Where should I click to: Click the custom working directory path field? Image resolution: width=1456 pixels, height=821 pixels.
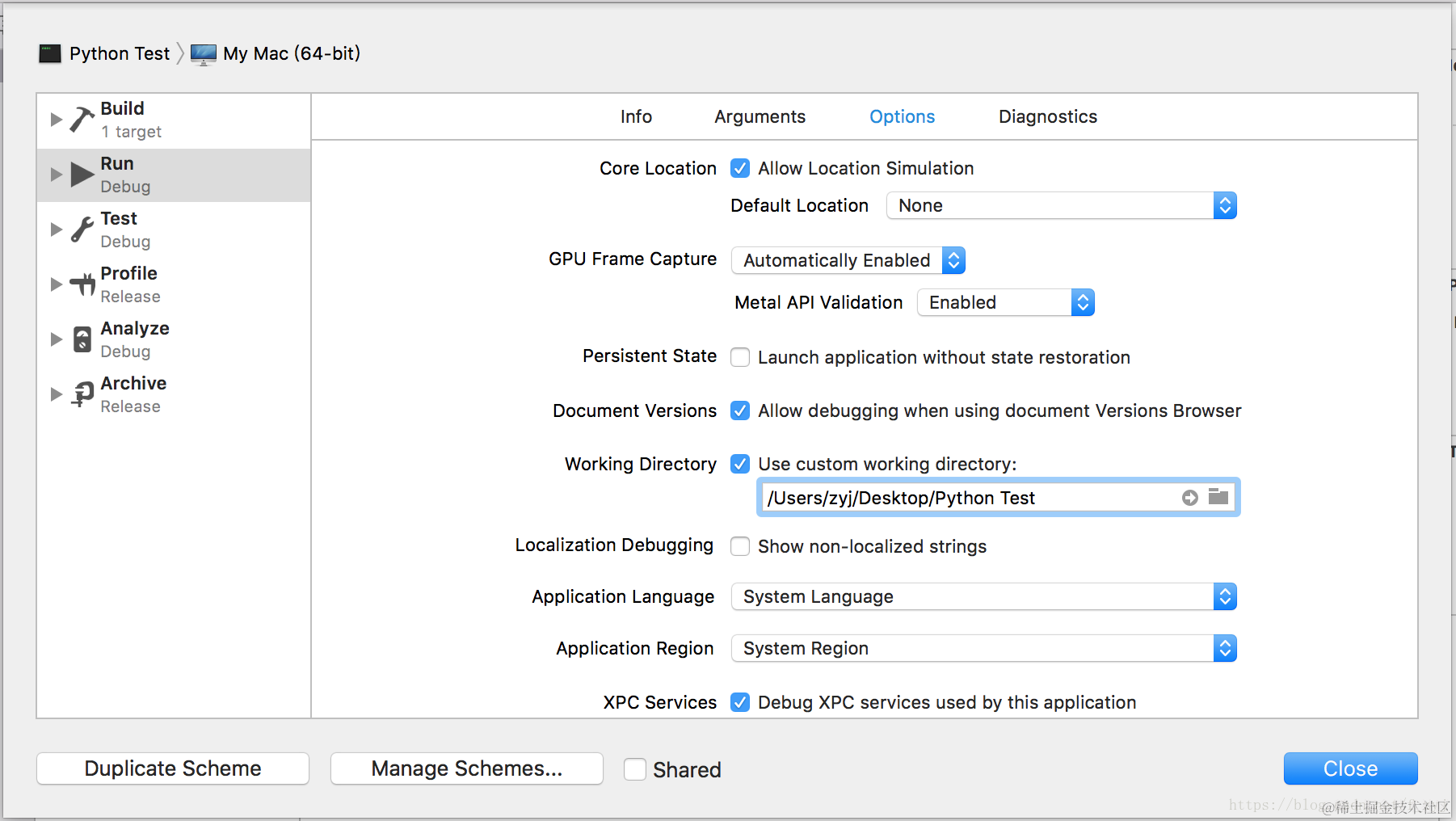(970, 498)
